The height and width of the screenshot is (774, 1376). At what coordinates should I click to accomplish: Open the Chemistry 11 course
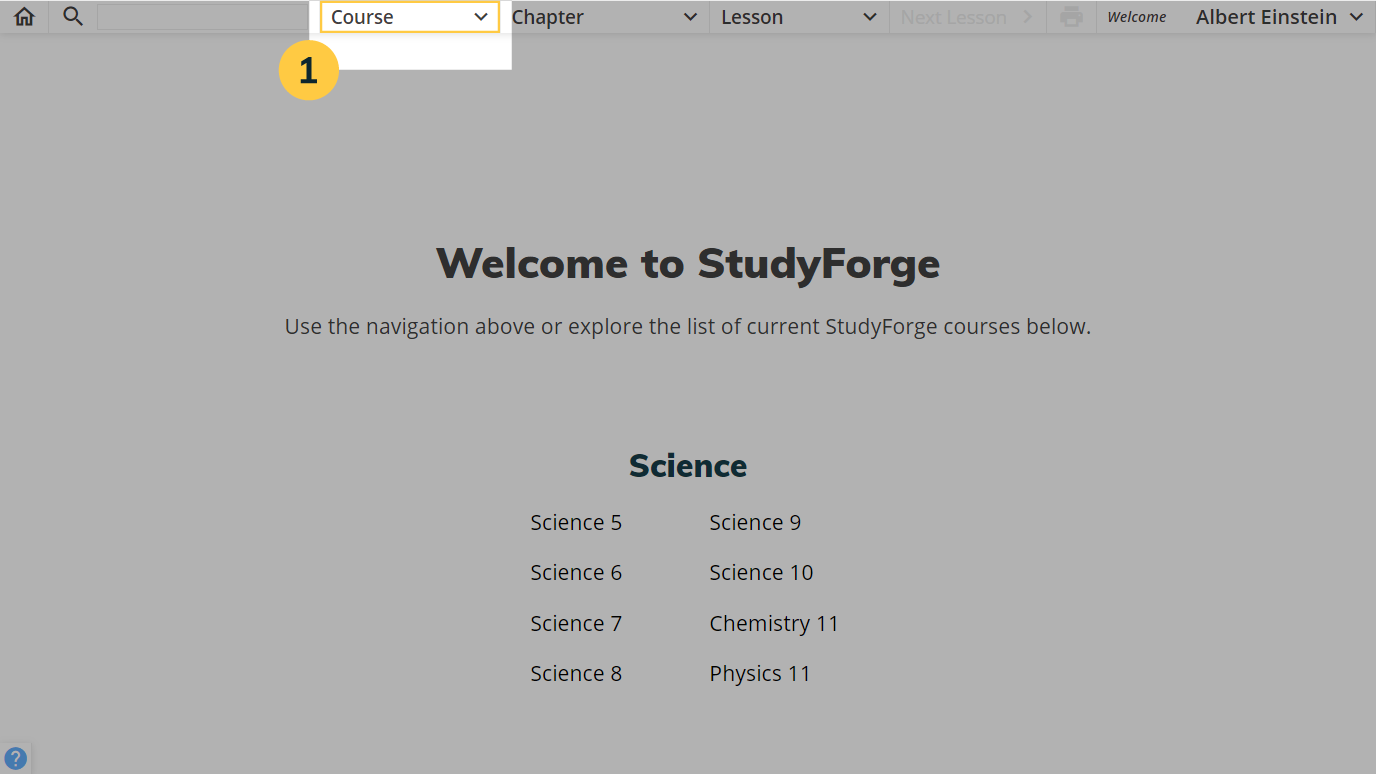coord(774,622)
